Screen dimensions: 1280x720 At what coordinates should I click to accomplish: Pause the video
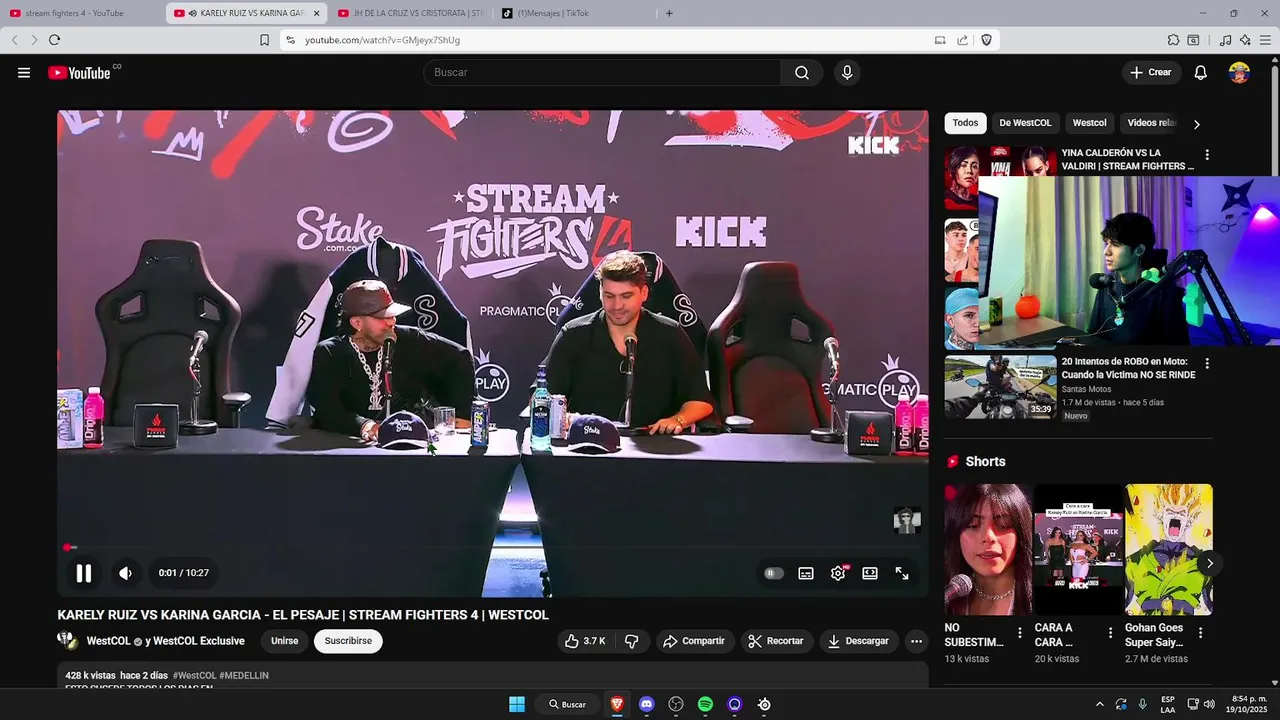pyautogui.click(x=84, y=573)
